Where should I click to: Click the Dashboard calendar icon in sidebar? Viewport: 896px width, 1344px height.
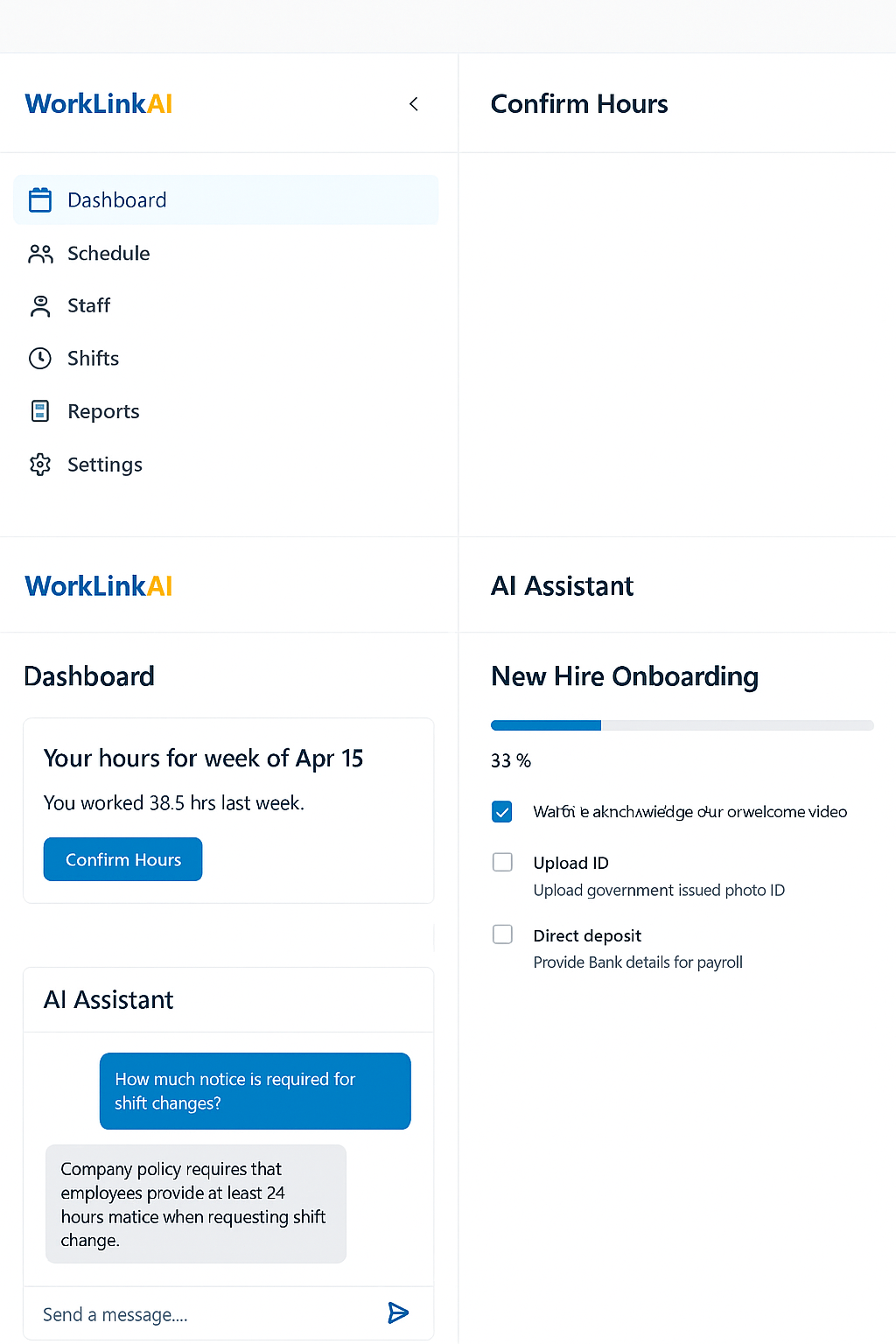(40, 199)
